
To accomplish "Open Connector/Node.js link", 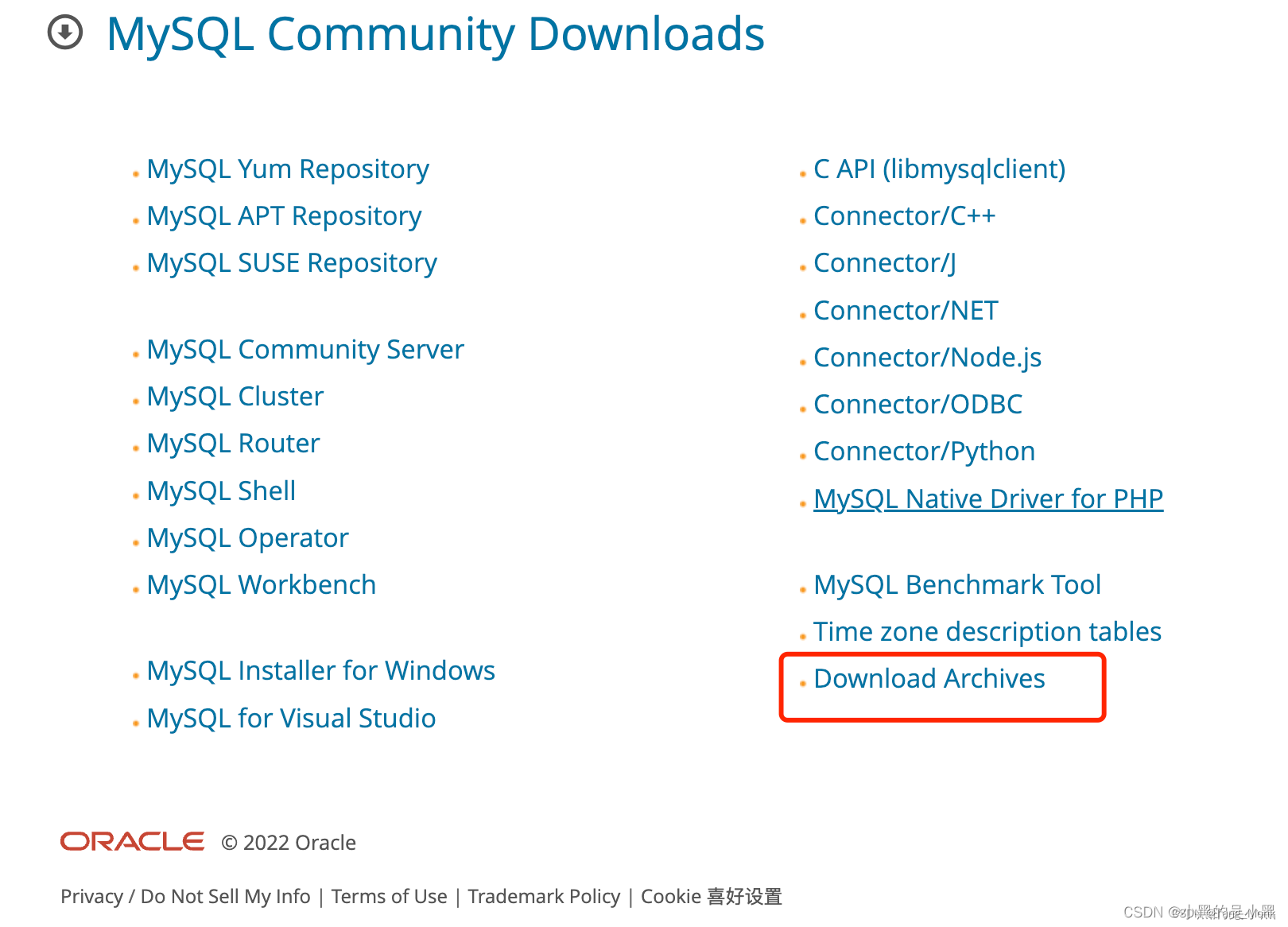I will click(x=927, y=358).
